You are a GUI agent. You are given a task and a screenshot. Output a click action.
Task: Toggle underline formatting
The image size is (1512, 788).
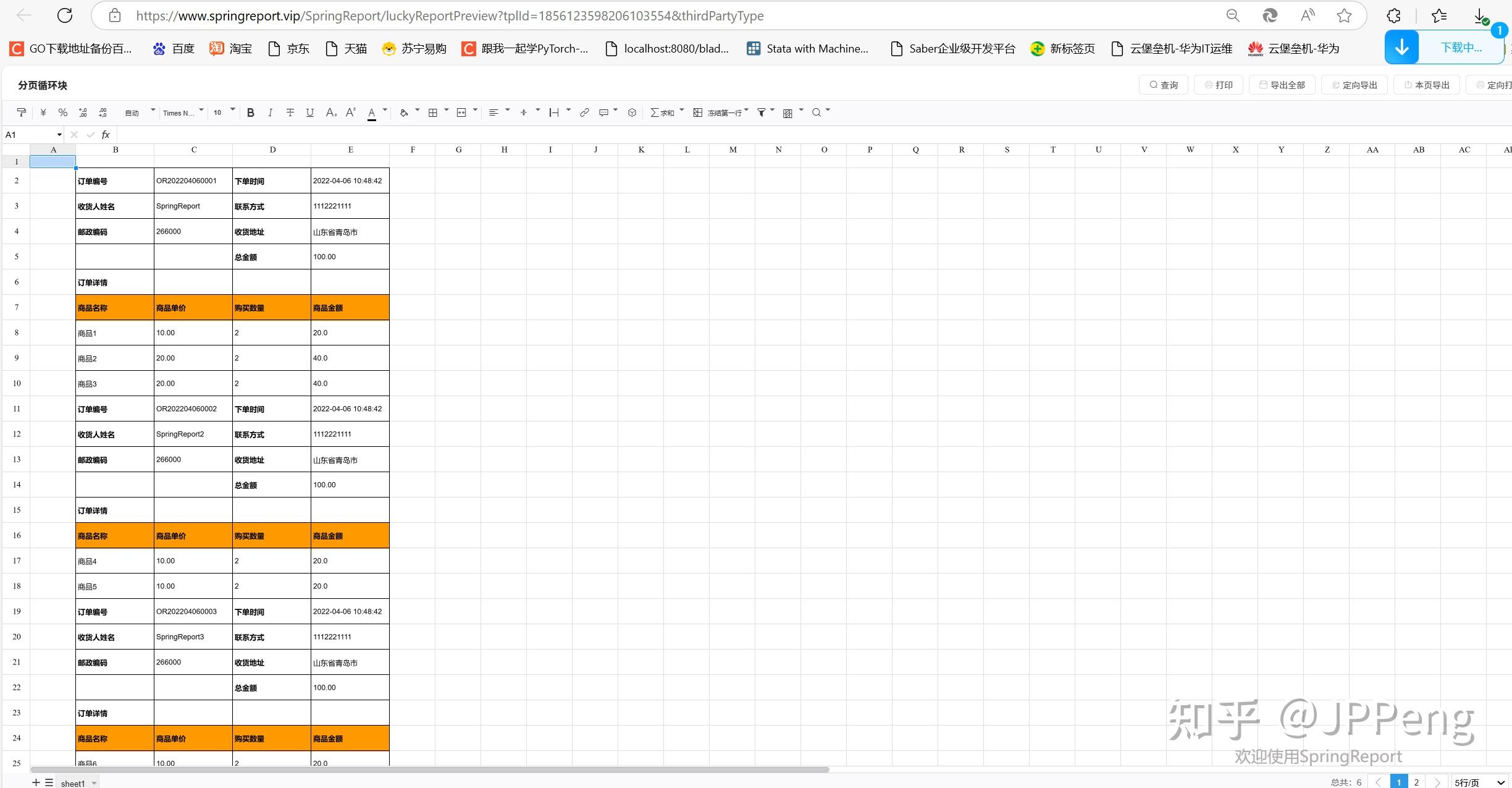pos(310,112)
